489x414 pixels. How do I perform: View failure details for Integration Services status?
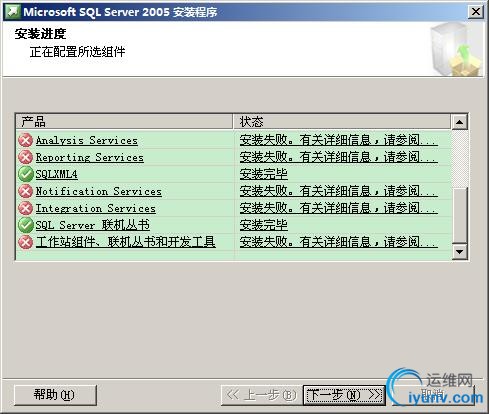pyautogui.click(x=339, y=208)
